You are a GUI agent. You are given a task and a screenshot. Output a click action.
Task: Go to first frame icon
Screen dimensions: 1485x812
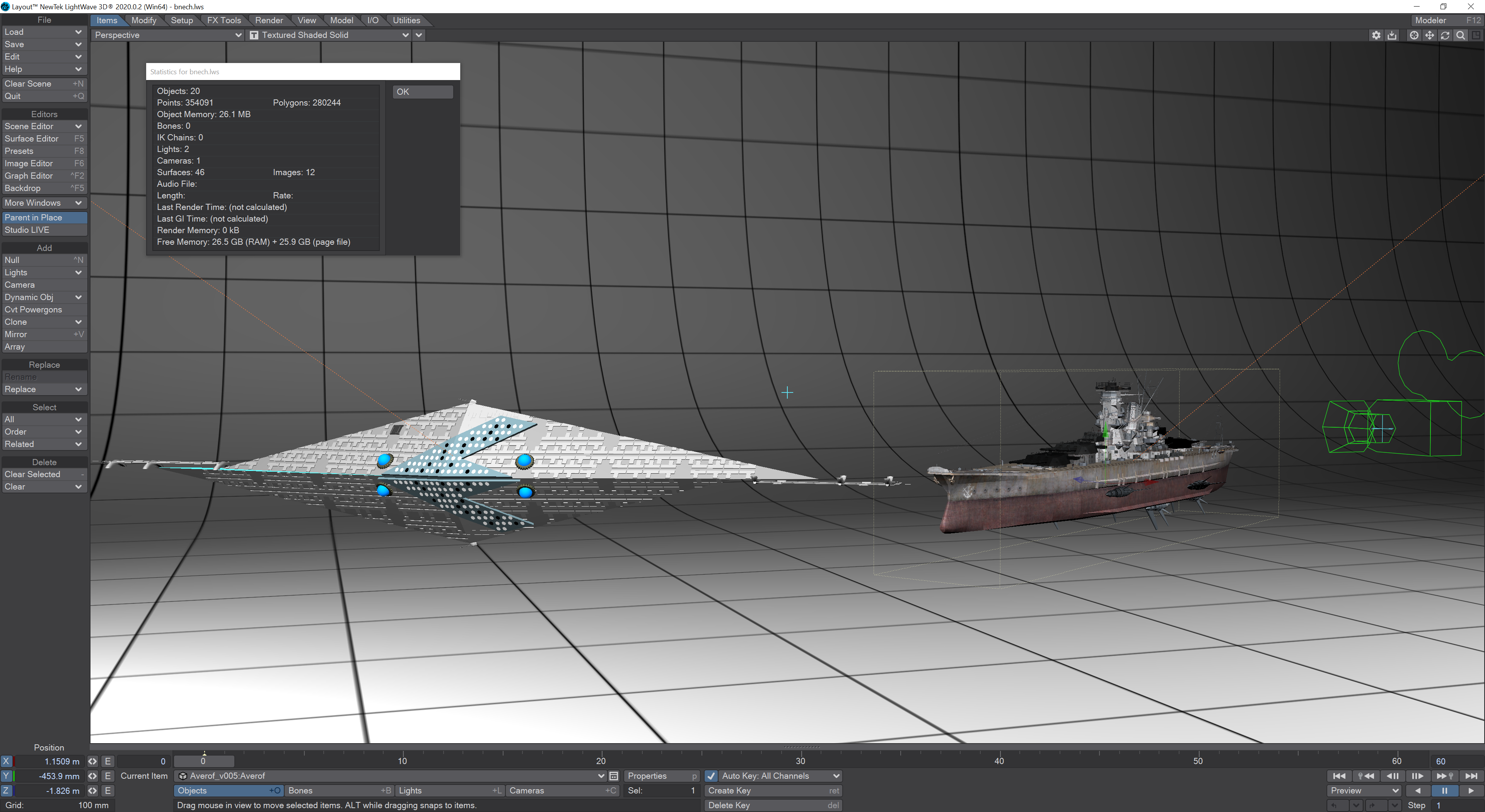click(1339, 776)
